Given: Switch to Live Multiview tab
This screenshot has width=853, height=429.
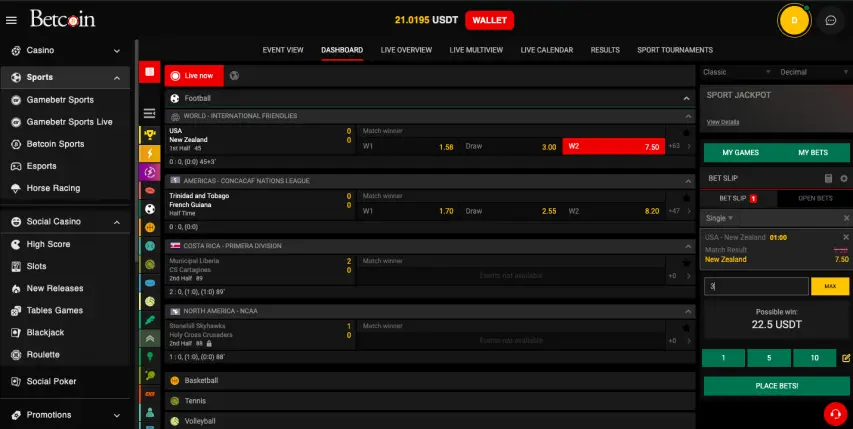Looking at the screenshot, I should 476,50.
